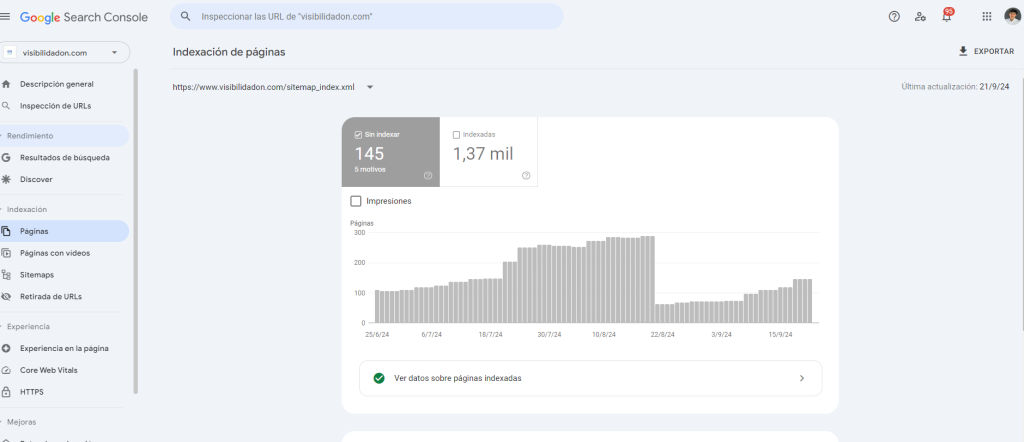Uncheck the Sin indexar checkbox
1024x442 pixels.
pyautogui.click(x=359, y=134)
